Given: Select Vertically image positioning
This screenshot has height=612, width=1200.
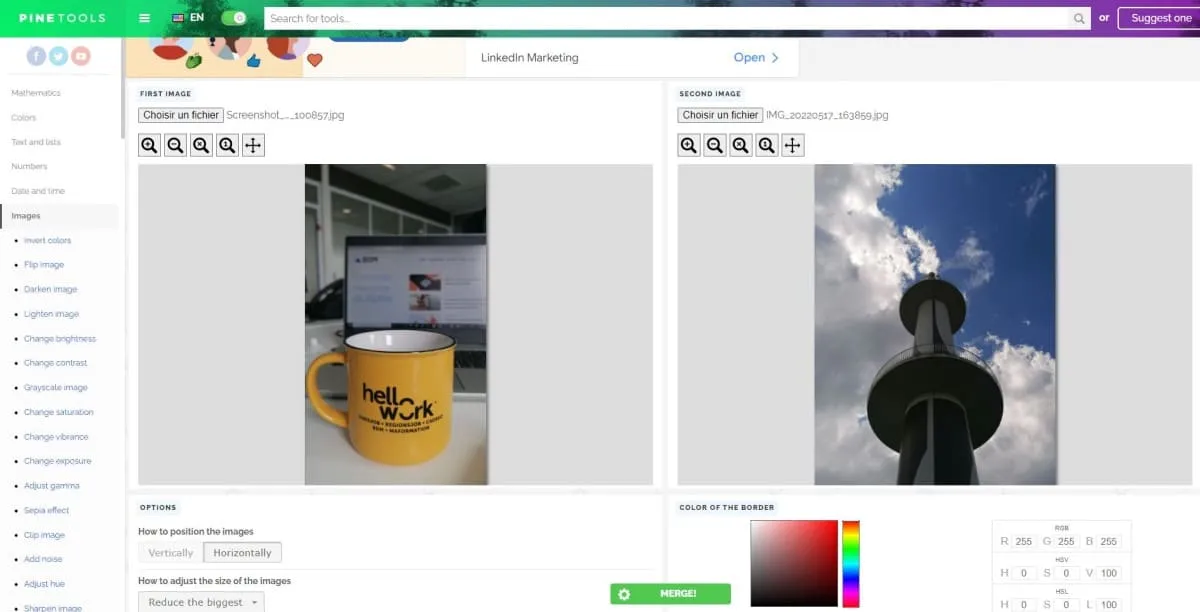Looking at the screenshot, I should pyautogui.click(x=171, y=552).
